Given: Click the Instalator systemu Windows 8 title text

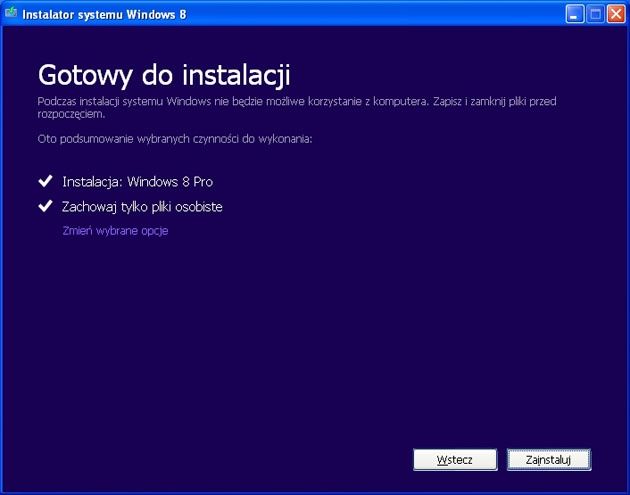Looking at the screenshot, I should pos(104,15).
